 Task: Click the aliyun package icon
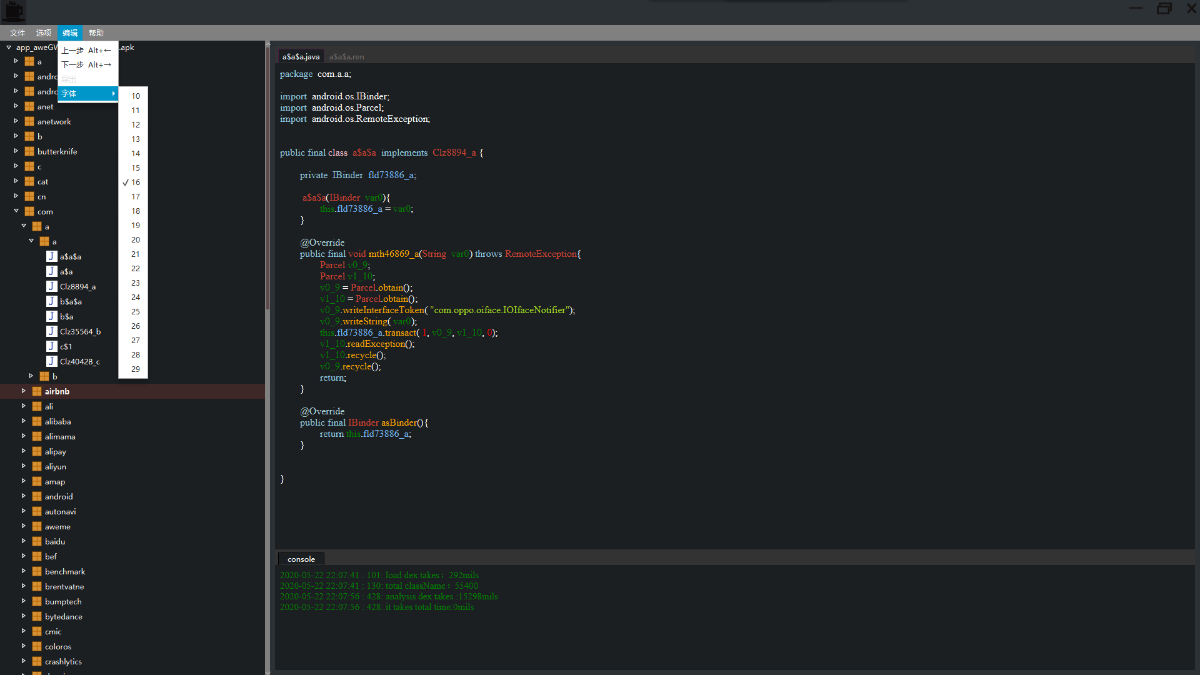[x=37, y=466]
